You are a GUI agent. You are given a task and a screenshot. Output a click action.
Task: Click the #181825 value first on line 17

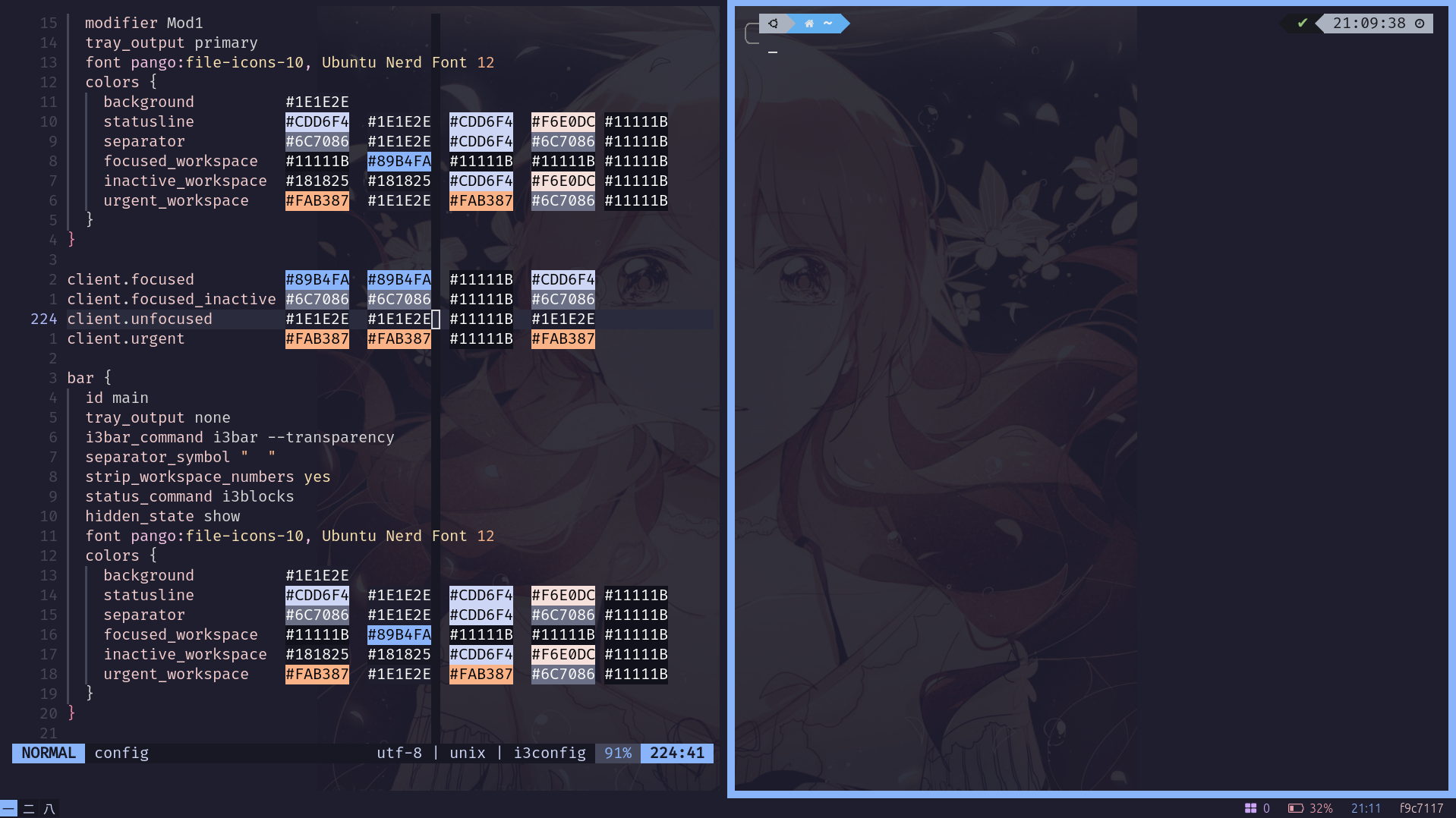317,654
